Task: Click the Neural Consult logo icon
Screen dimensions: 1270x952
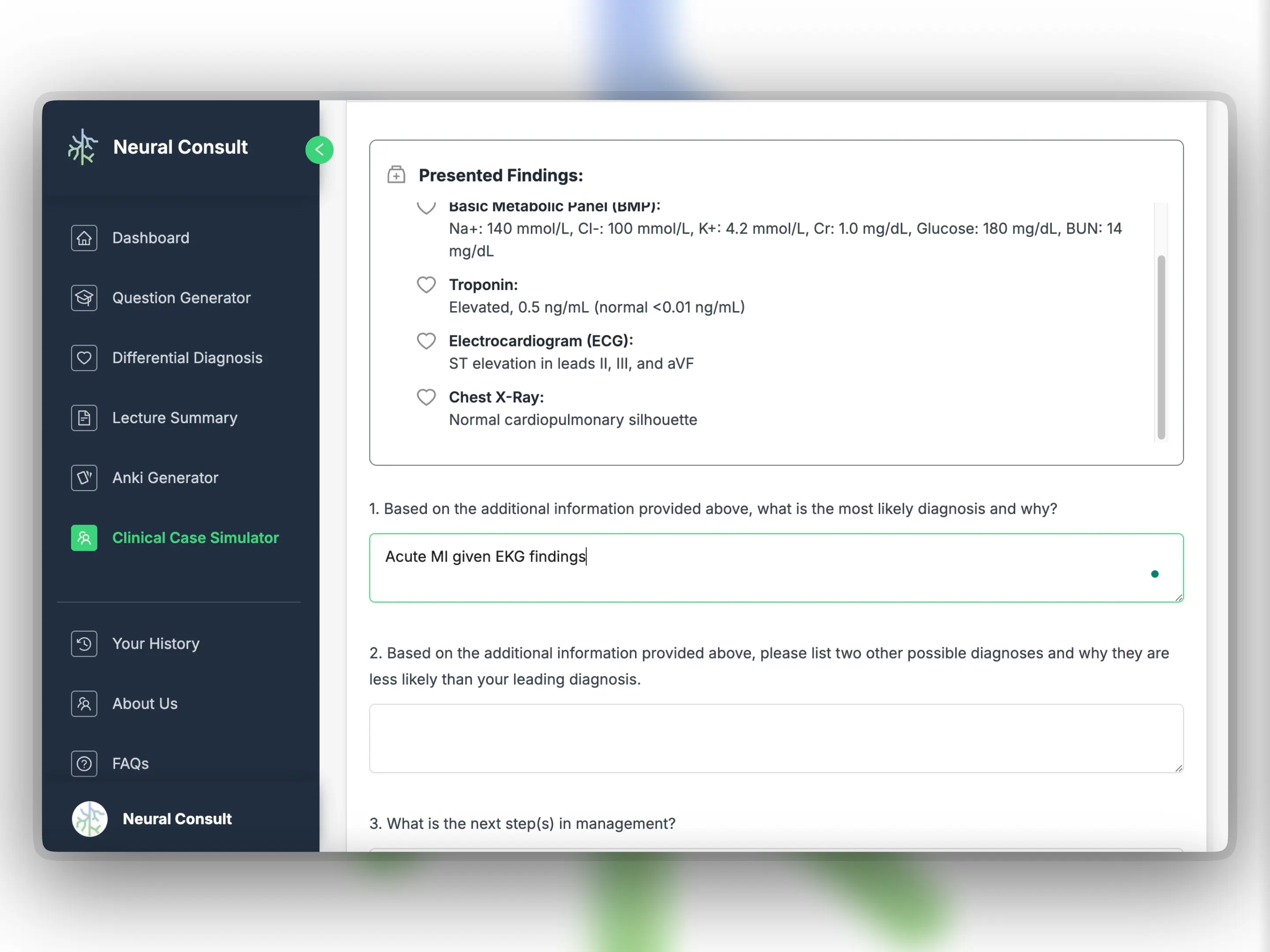Action: click(x=83, y=147)
